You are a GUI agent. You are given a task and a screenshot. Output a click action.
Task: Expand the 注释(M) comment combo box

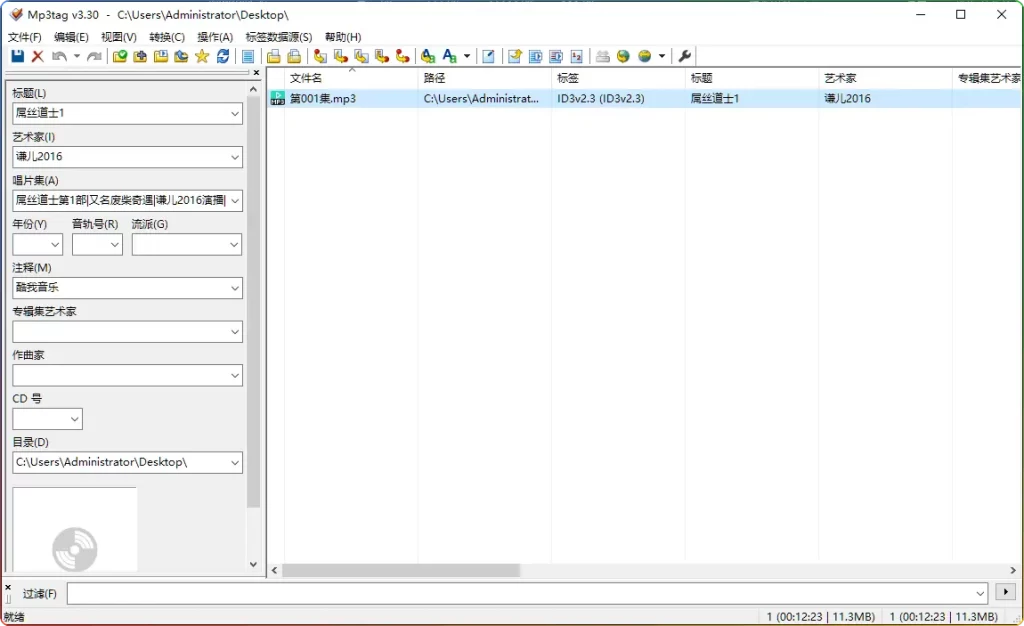pyautogui.click(x=234, y=288)
